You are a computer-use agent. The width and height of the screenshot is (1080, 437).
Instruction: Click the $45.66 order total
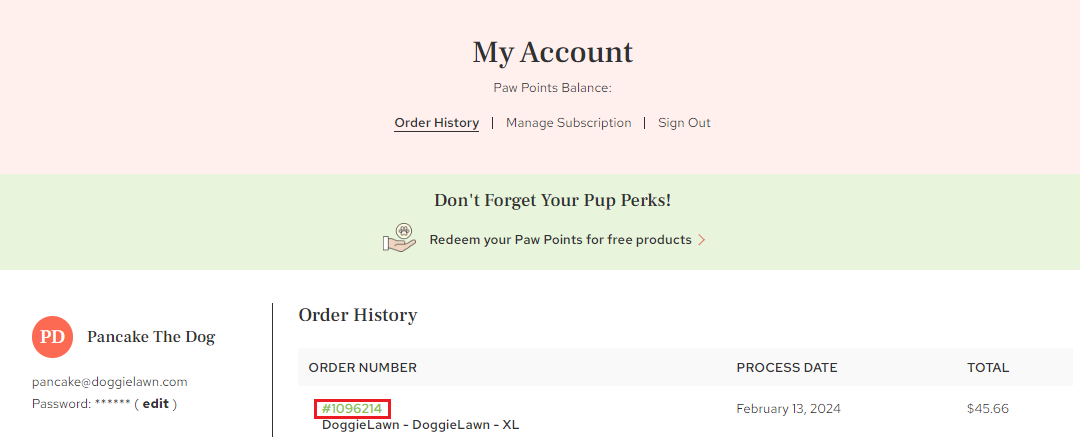point(988,409)
